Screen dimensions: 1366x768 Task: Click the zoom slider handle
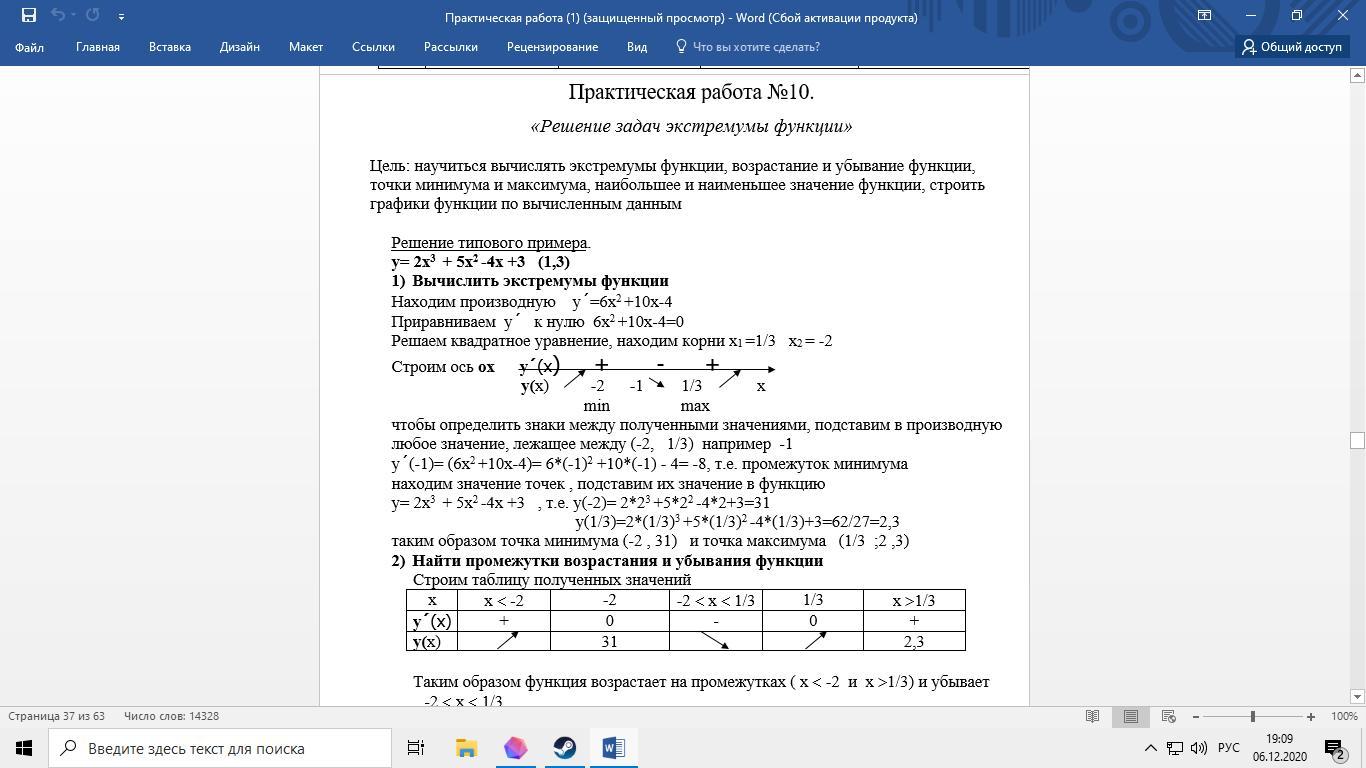coord(1252,716)
